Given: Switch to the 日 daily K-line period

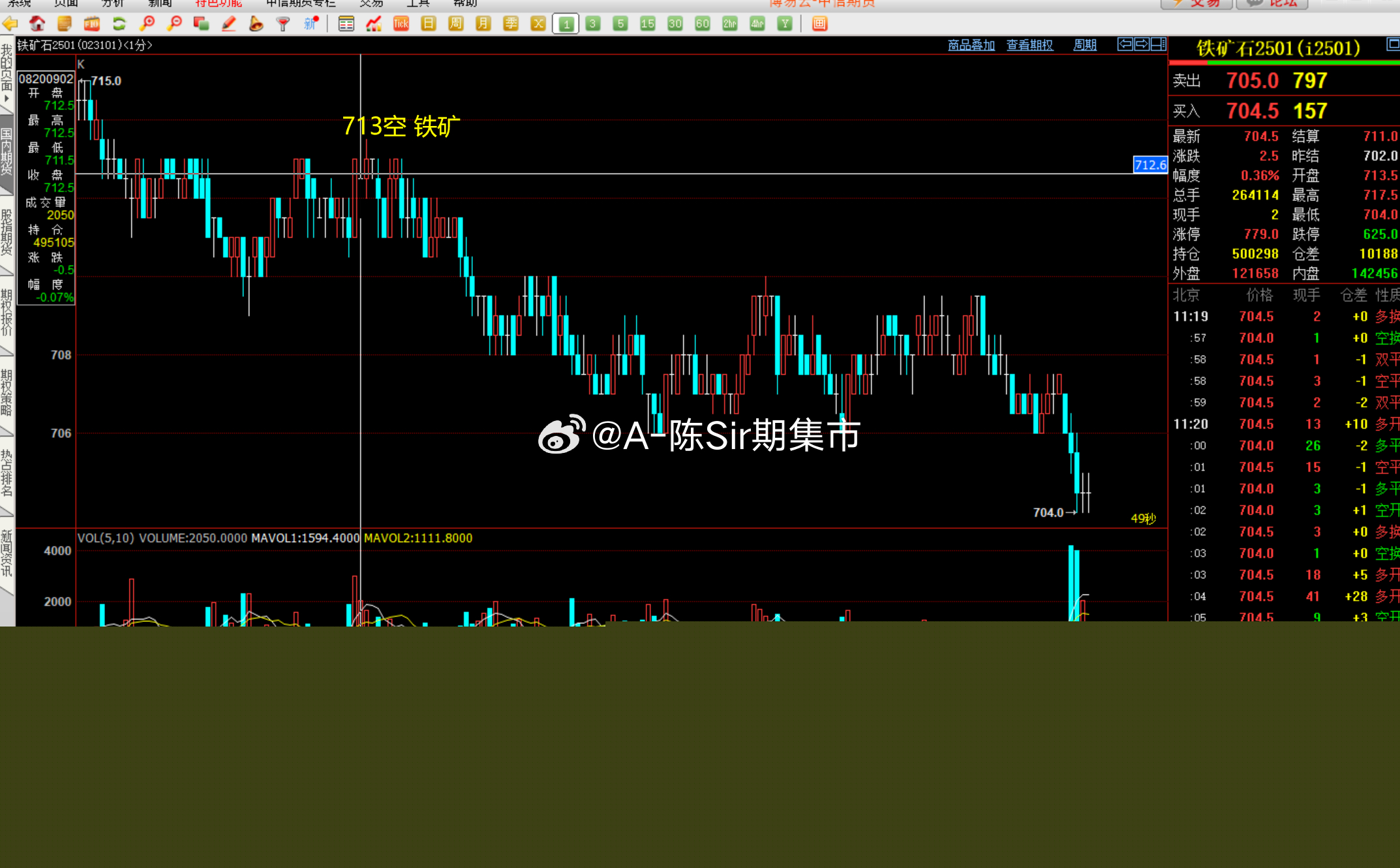Looking at the screenshot, I should 428,24.
